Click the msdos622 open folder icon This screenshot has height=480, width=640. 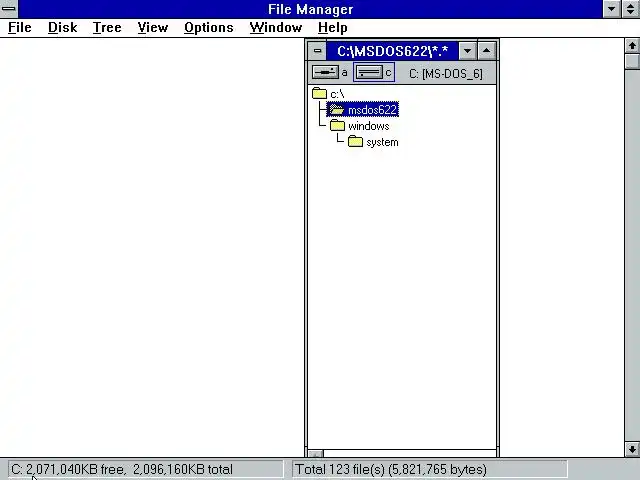[337, 109]
